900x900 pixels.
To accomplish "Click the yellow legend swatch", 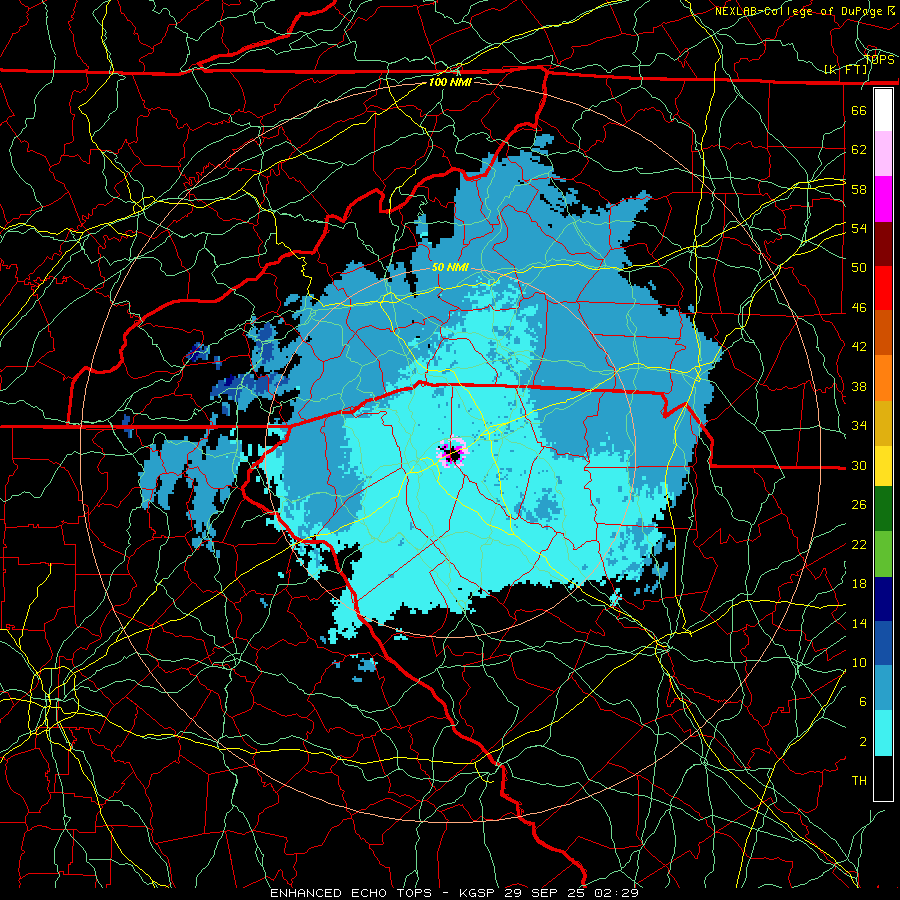I will (883, 465).
